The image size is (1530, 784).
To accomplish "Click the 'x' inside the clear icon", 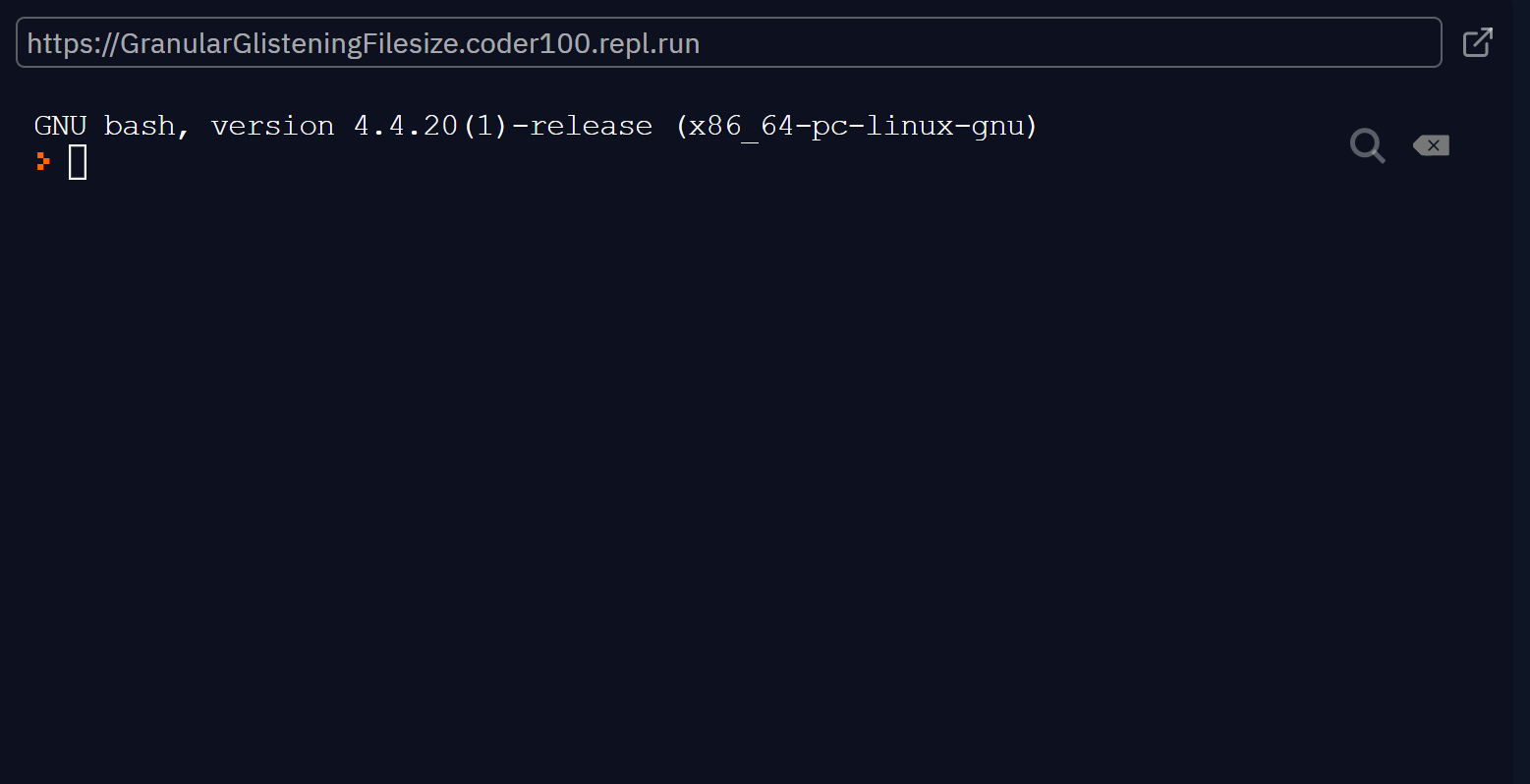I will tap(1434, 145).
